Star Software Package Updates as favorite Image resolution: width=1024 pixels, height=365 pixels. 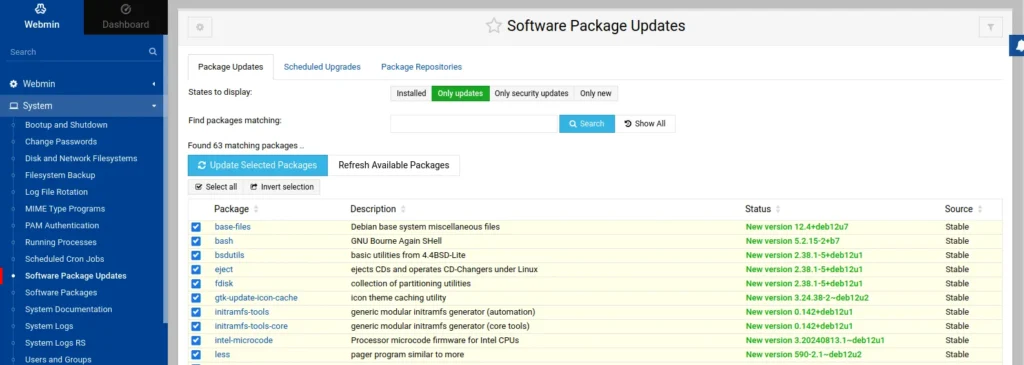click(494, 26)
